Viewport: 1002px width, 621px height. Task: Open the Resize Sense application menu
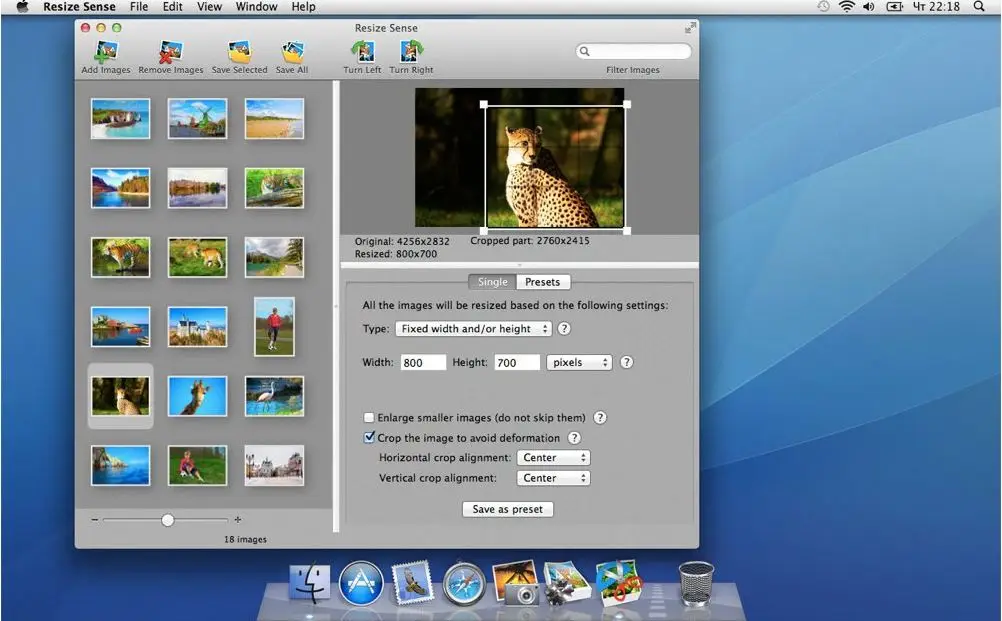click(x=79, y=6)
